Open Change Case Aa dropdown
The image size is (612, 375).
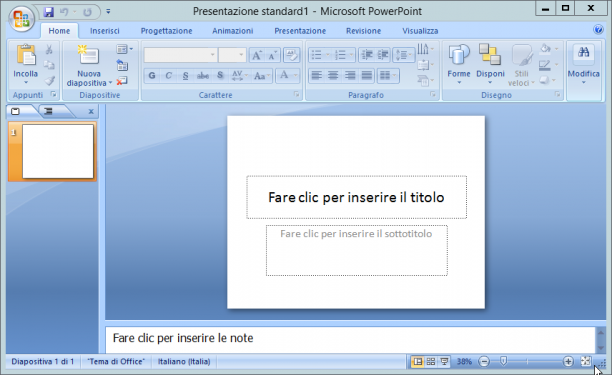point(262,76)
